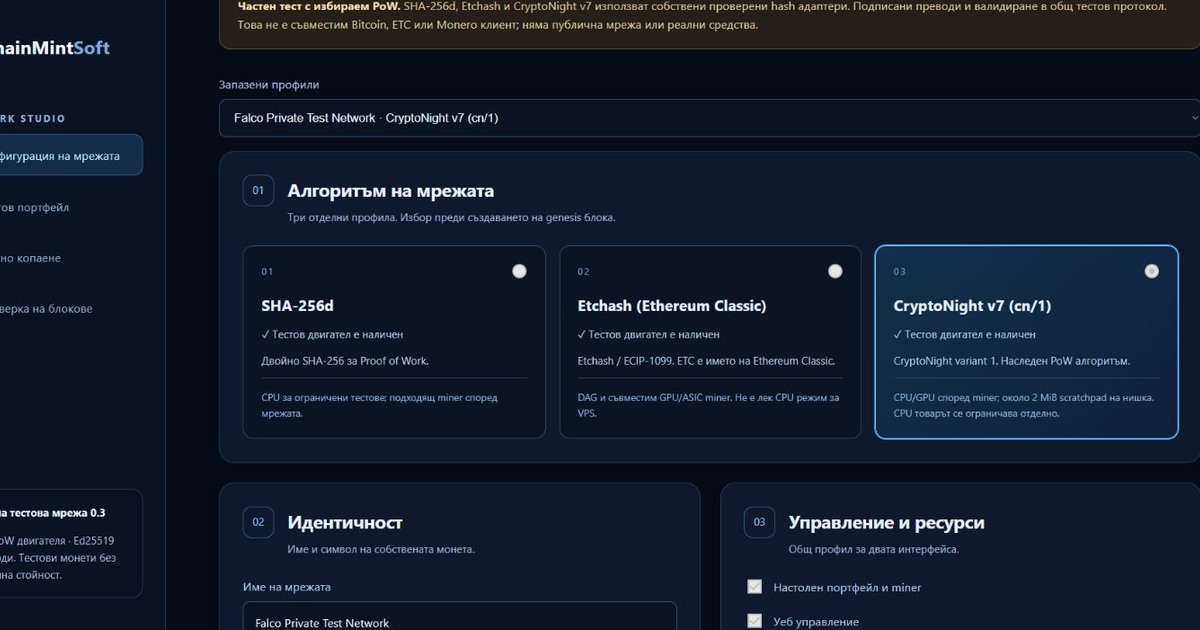
Task: Toggle the web management checkbox
Action: [754, 621]
